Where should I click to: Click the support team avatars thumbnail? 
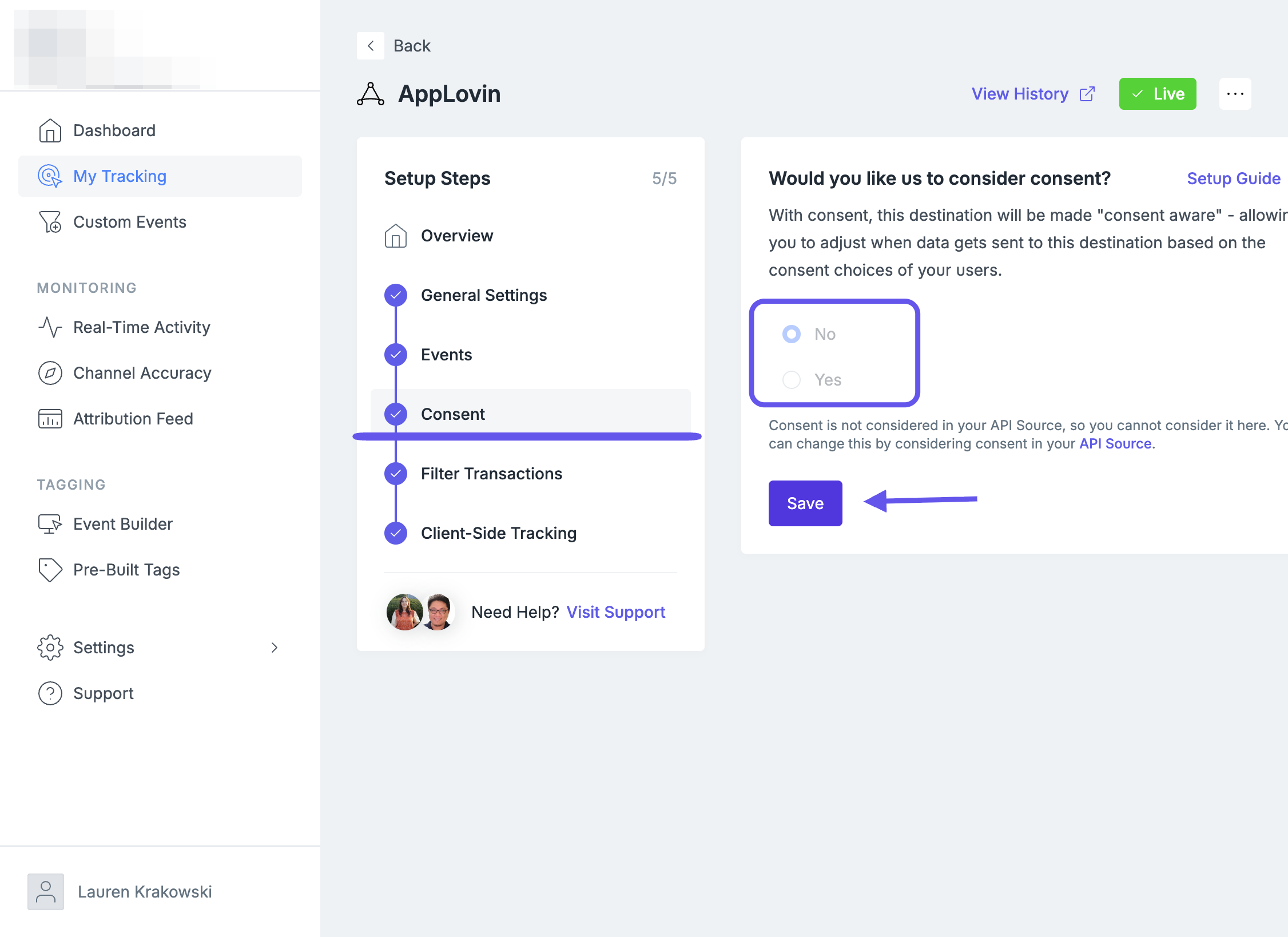click(420, 612)
